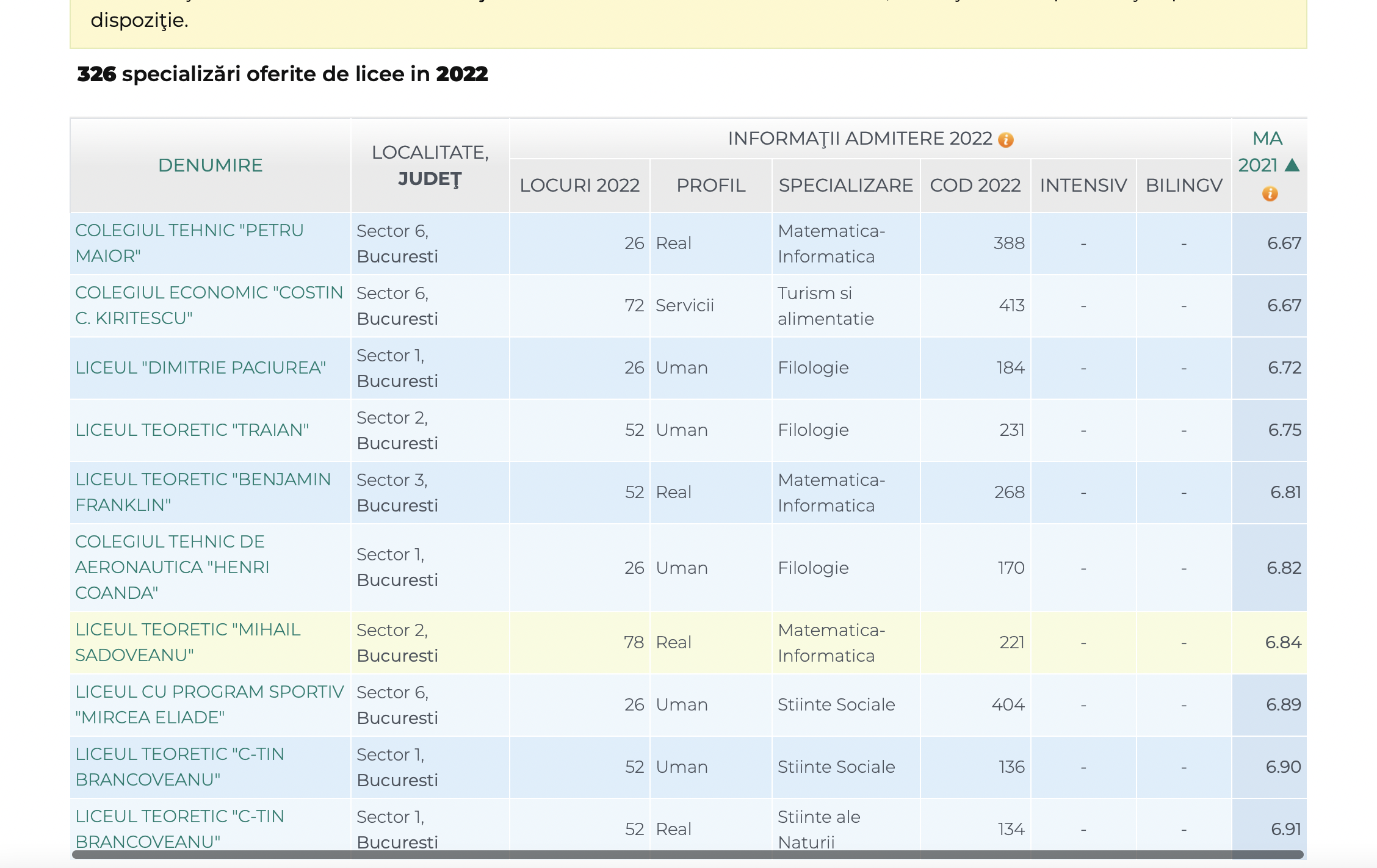Sort table by DENUMIRE column header
1377x868 pixels.
tap(210, 165)
